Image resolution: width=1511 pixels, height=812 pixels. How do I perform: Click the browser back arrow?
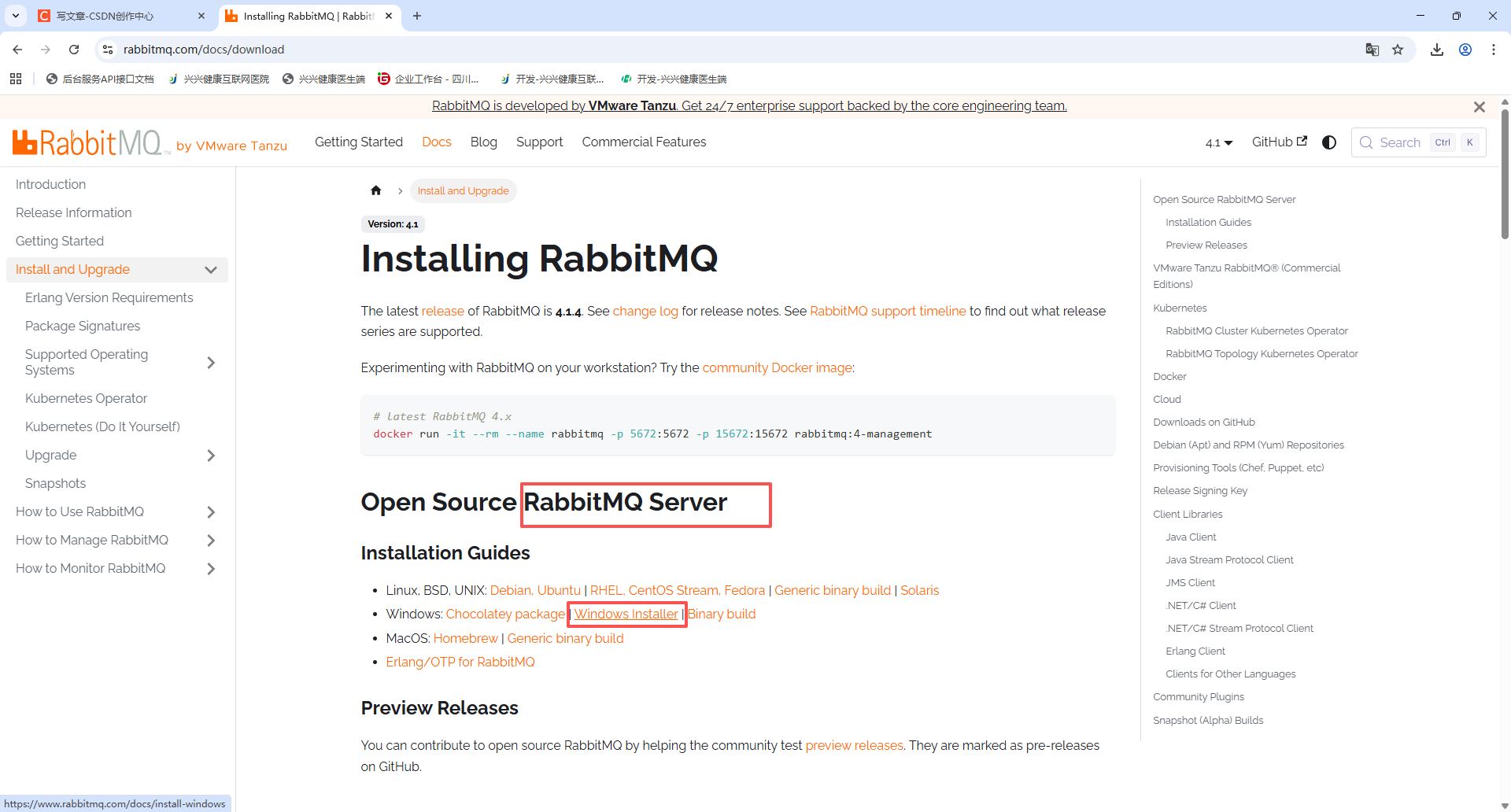(17, 50)
